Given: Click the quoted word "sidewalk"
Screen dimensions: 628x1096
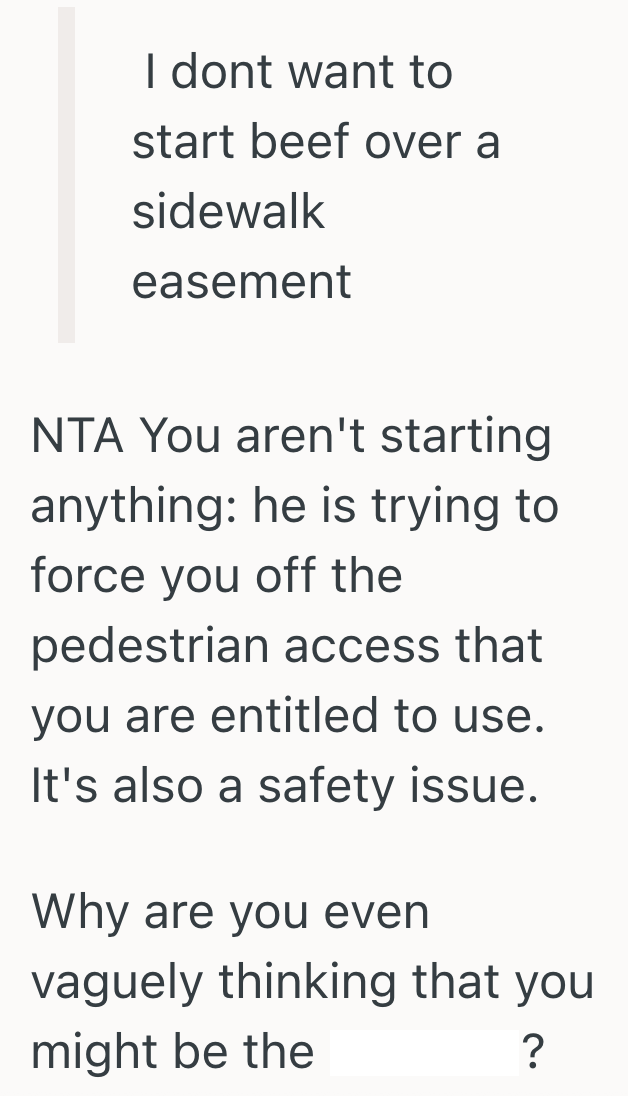Looking at the screenshot, I should click(228, 212).
